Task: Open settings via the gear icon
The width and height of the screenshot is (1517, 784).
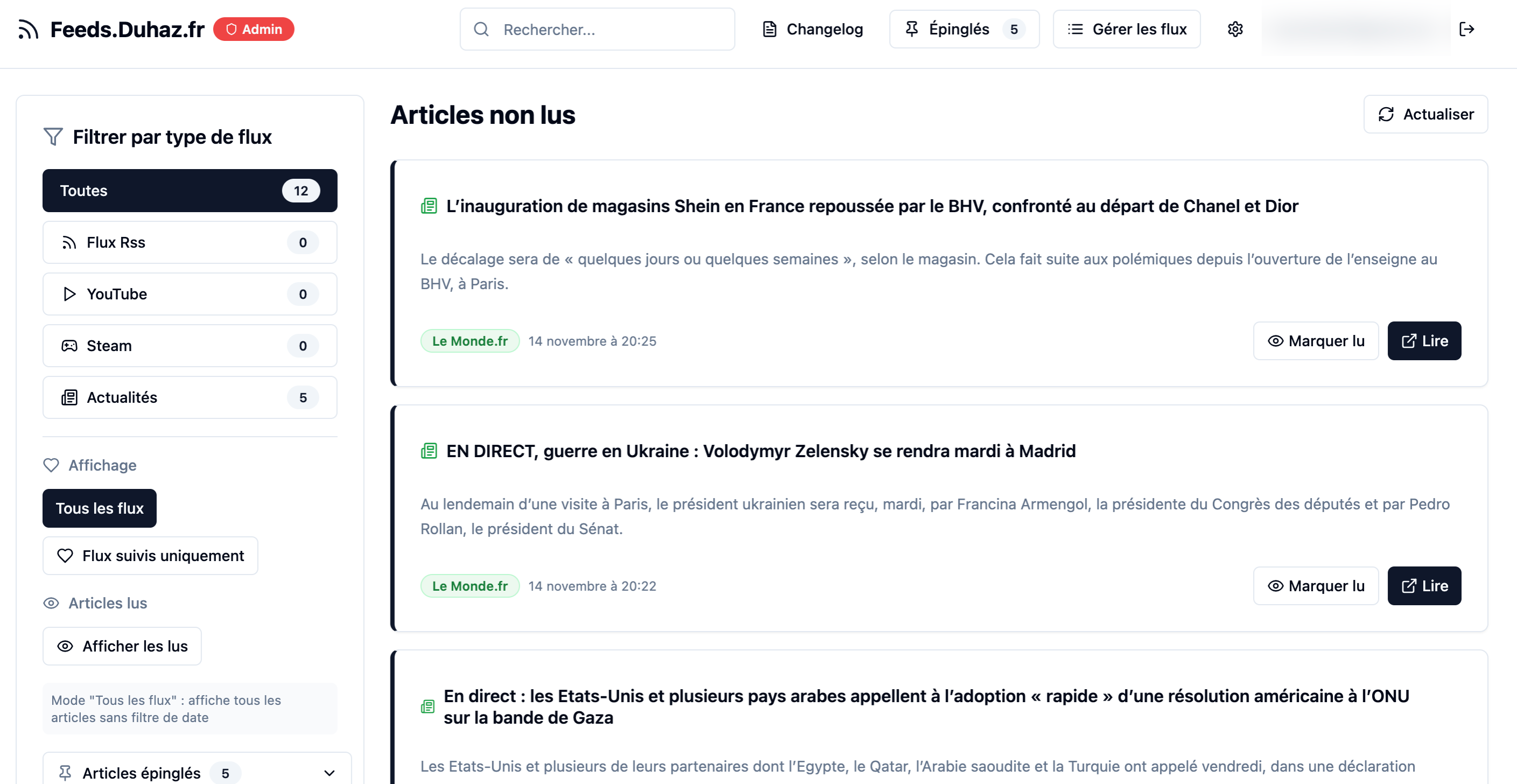Action: click(1235, 29)
